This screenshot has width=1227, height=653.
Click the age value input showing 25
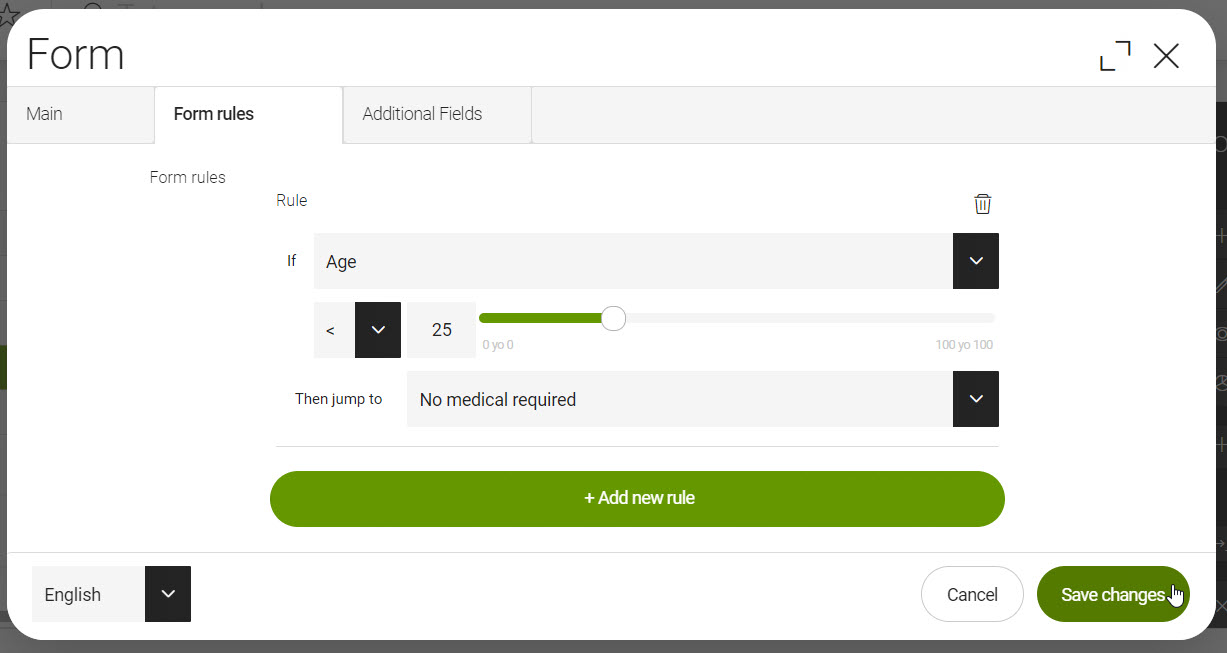click(441, 330)
